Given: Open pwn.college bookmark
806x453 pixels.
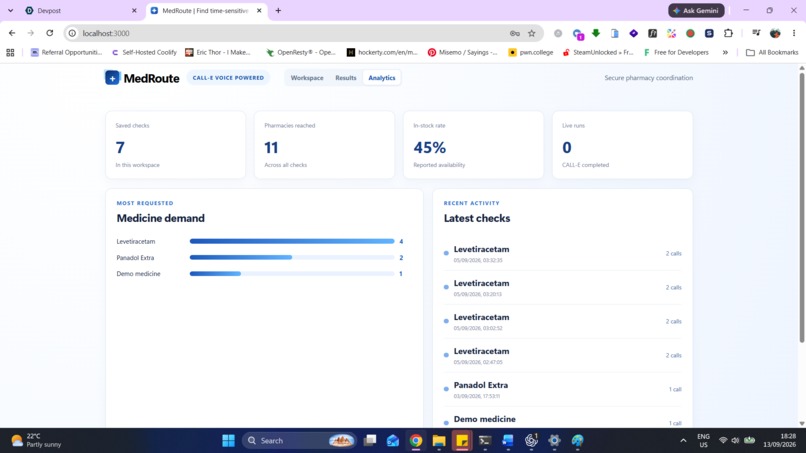Looking at the screenshot, I should coord(530,52).
